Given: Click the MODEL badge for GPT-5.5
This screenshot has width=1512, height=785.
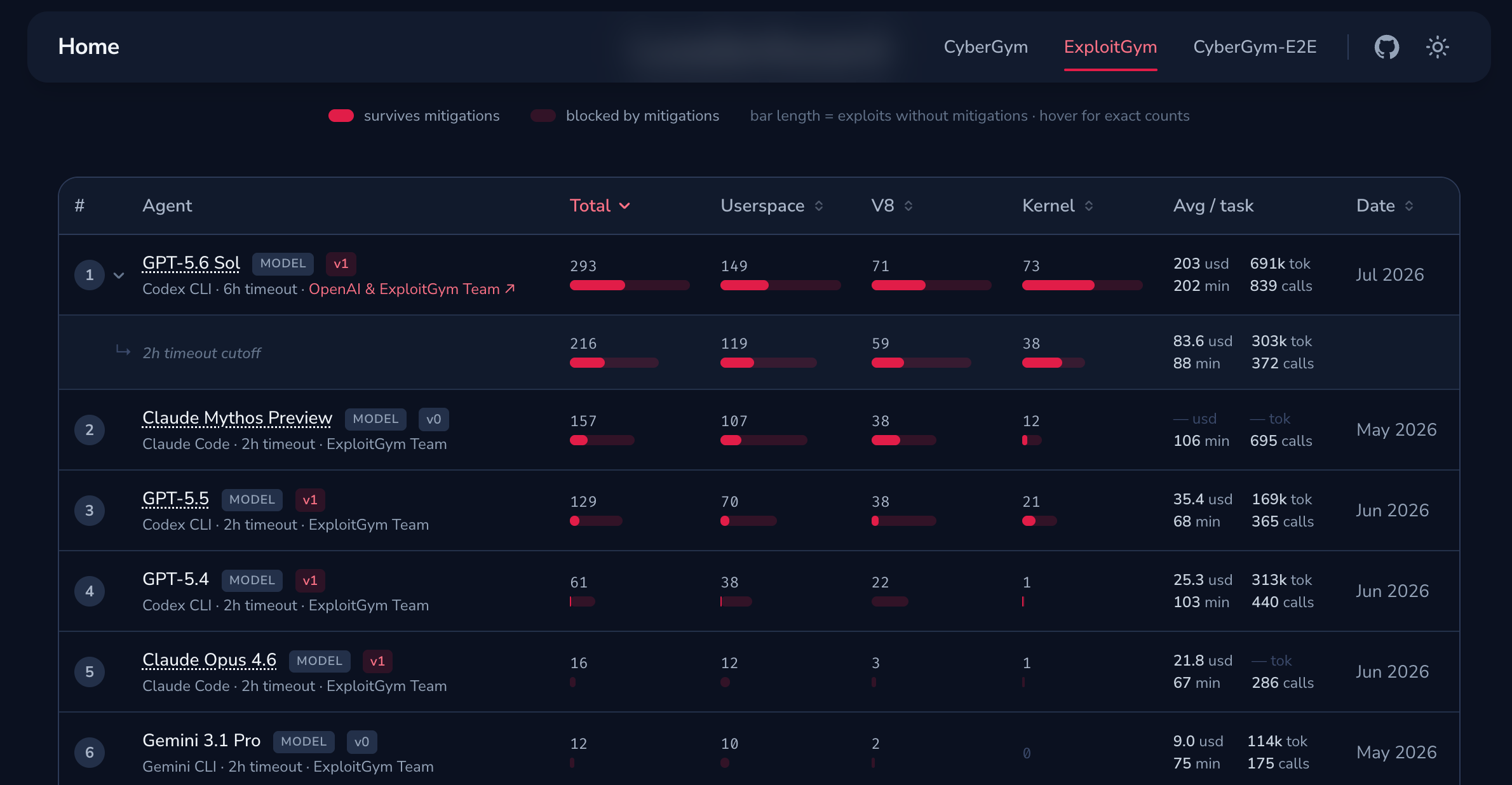Looking at the screenshot, I should point(252,500).
